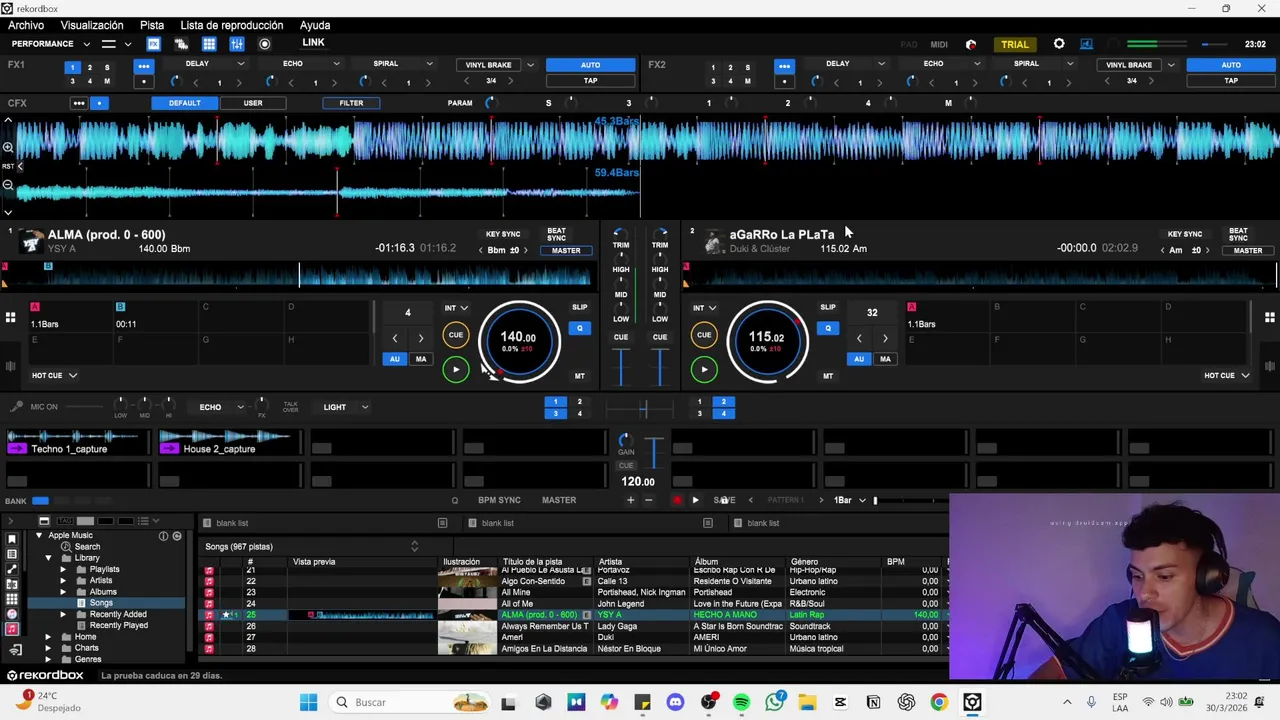
Task: Play deck 2 with the green play button
Action: [x=704, y=370]
